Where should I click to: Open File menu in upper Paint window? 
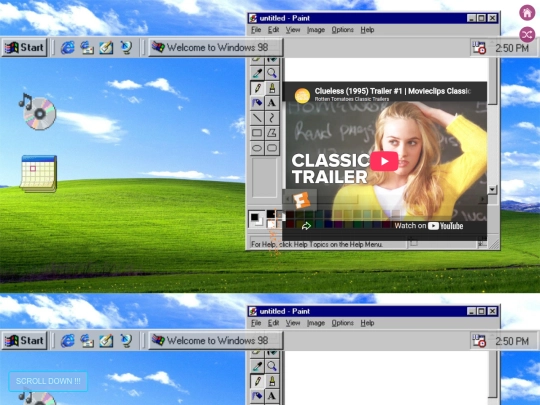click(x=256, y=30)
